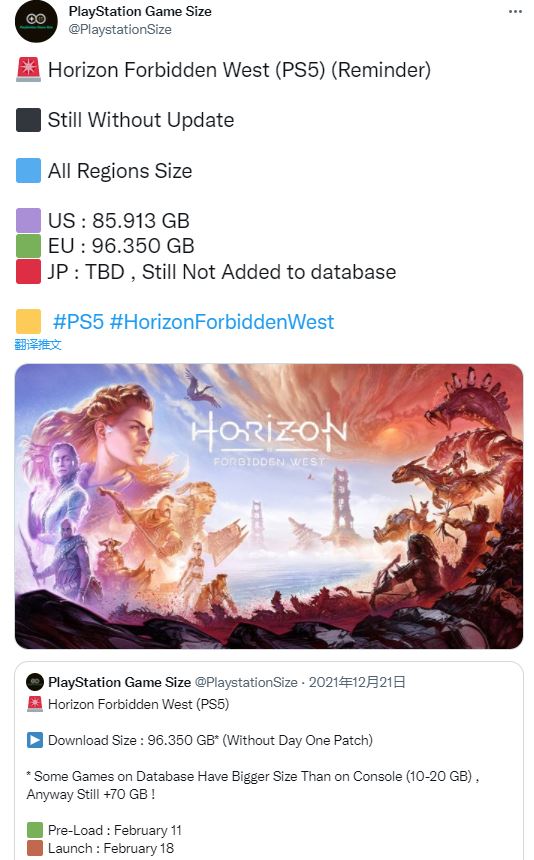
Task: Click the purple square next to US size
Action: tap(29, 220)
